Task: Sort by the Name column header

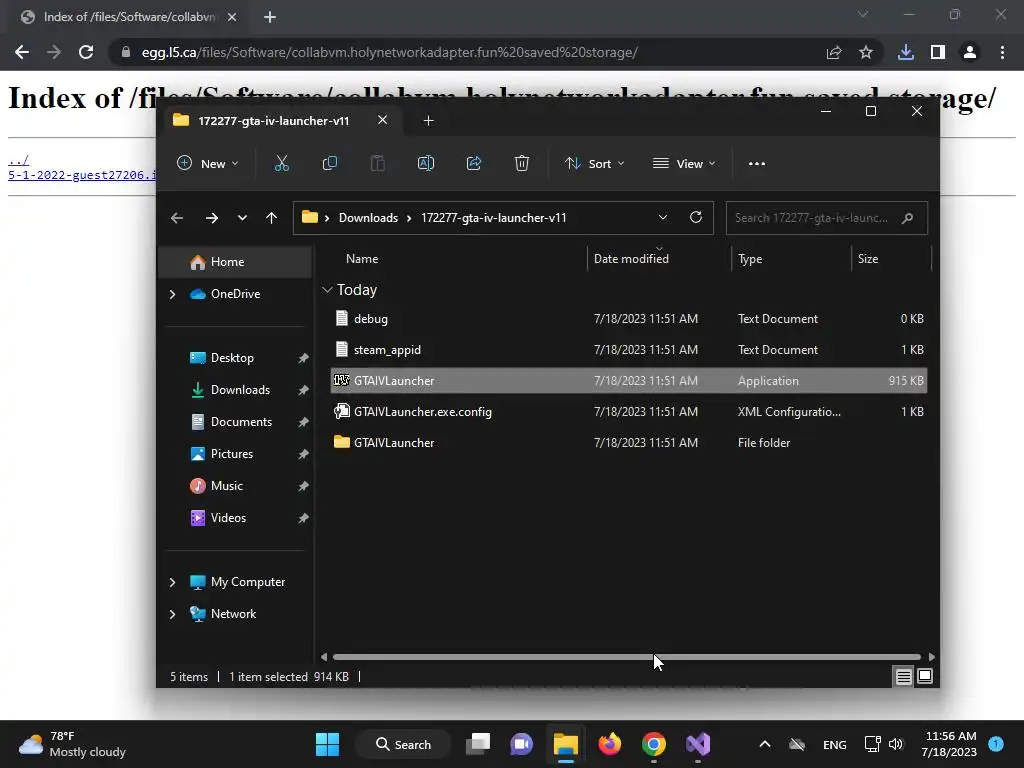Action: tap(362, 259)
